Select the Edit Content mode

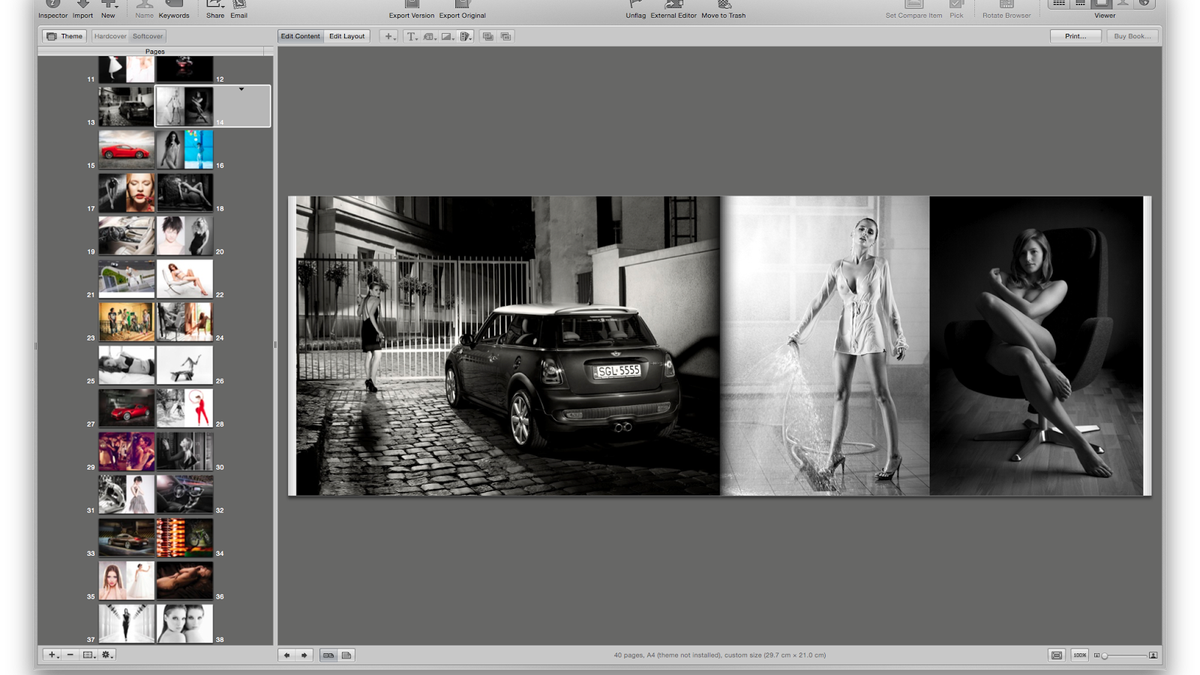pyautogui.click(x=300, y=36)
